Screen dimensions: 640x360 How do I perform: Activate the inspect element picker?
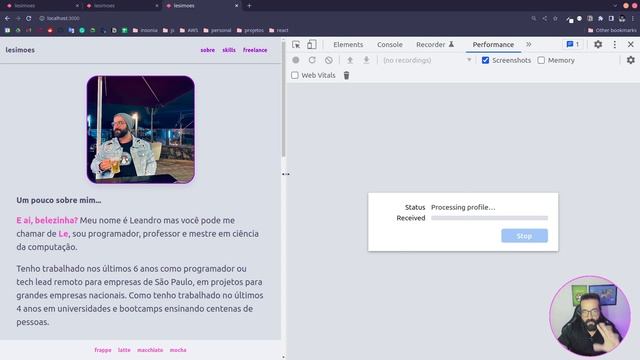(x=296, y=44)
